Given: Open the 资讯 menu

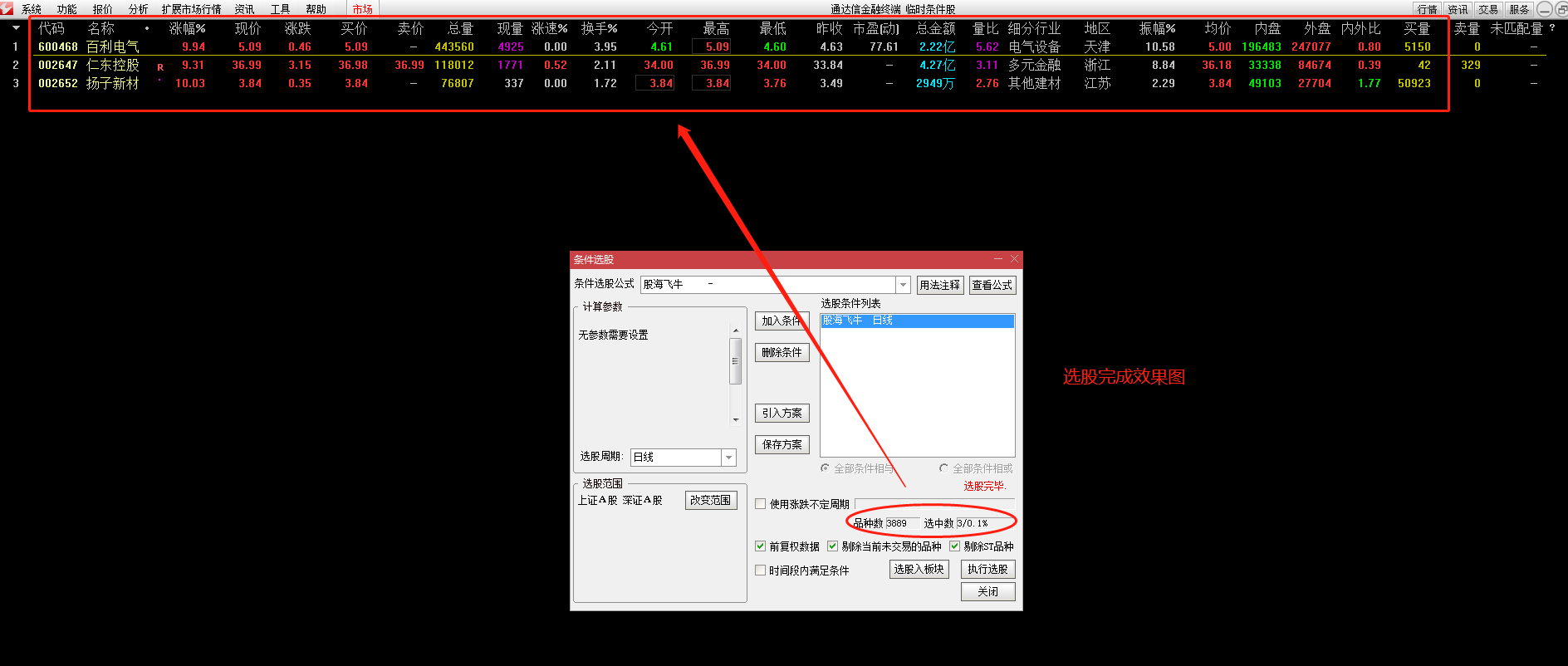Looking at the screenshot, I should [244, 9].
